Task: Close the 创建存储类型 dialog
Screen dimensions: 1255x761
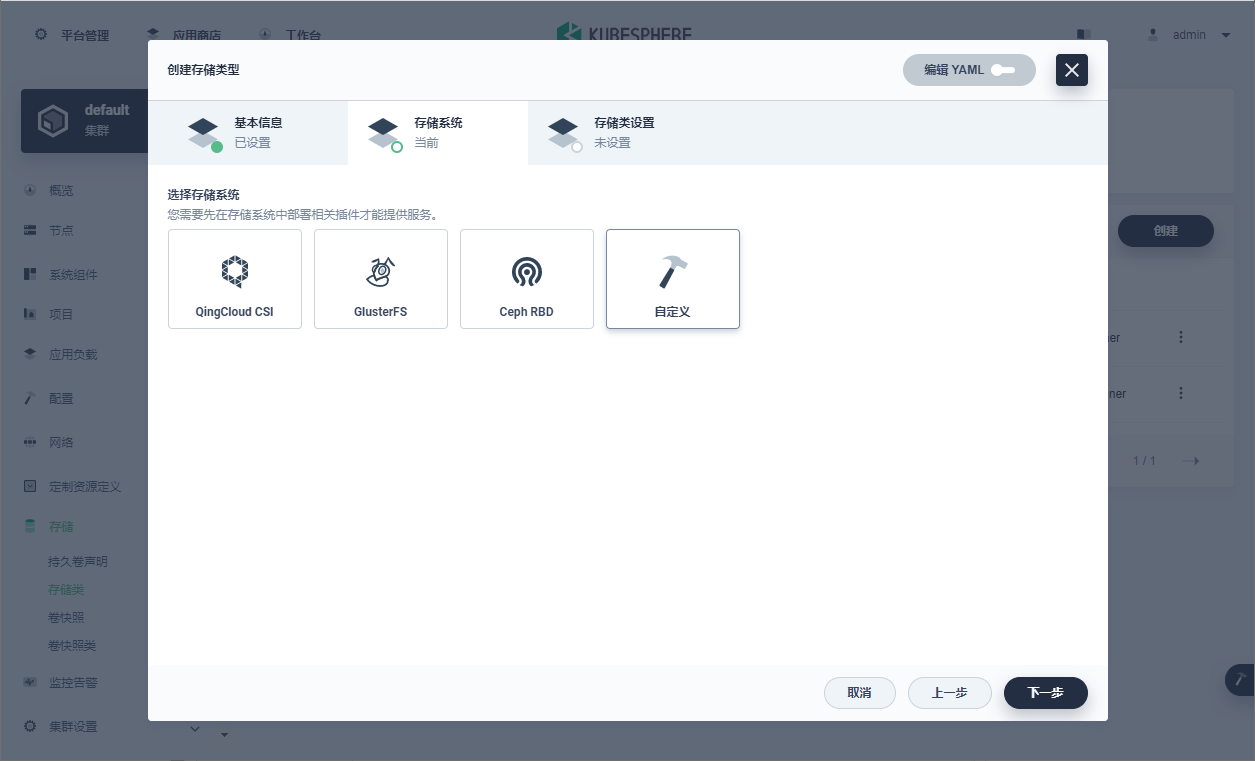Action: tap(1072, 70)
